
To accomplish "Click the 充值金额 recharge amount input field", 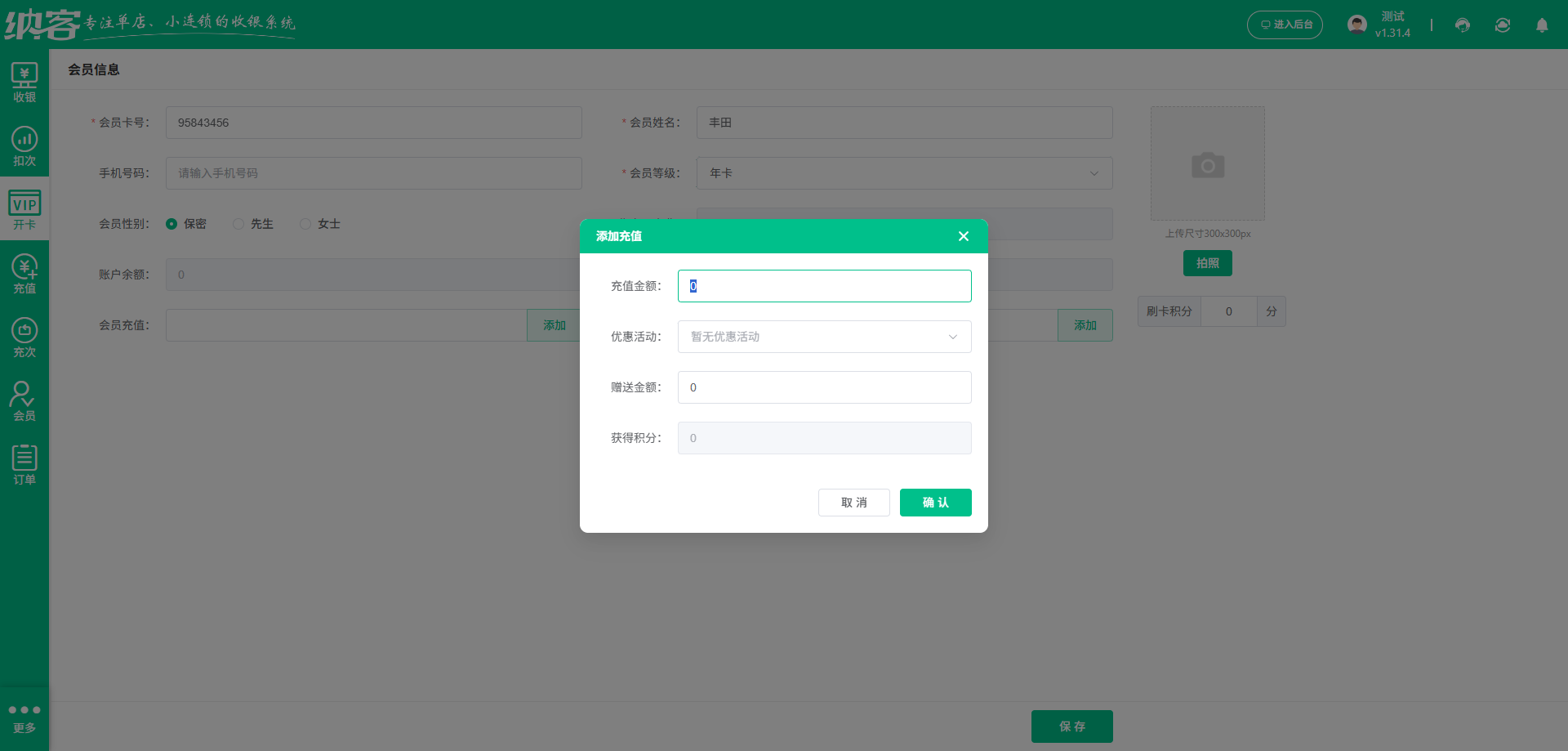I will point(824,286).
